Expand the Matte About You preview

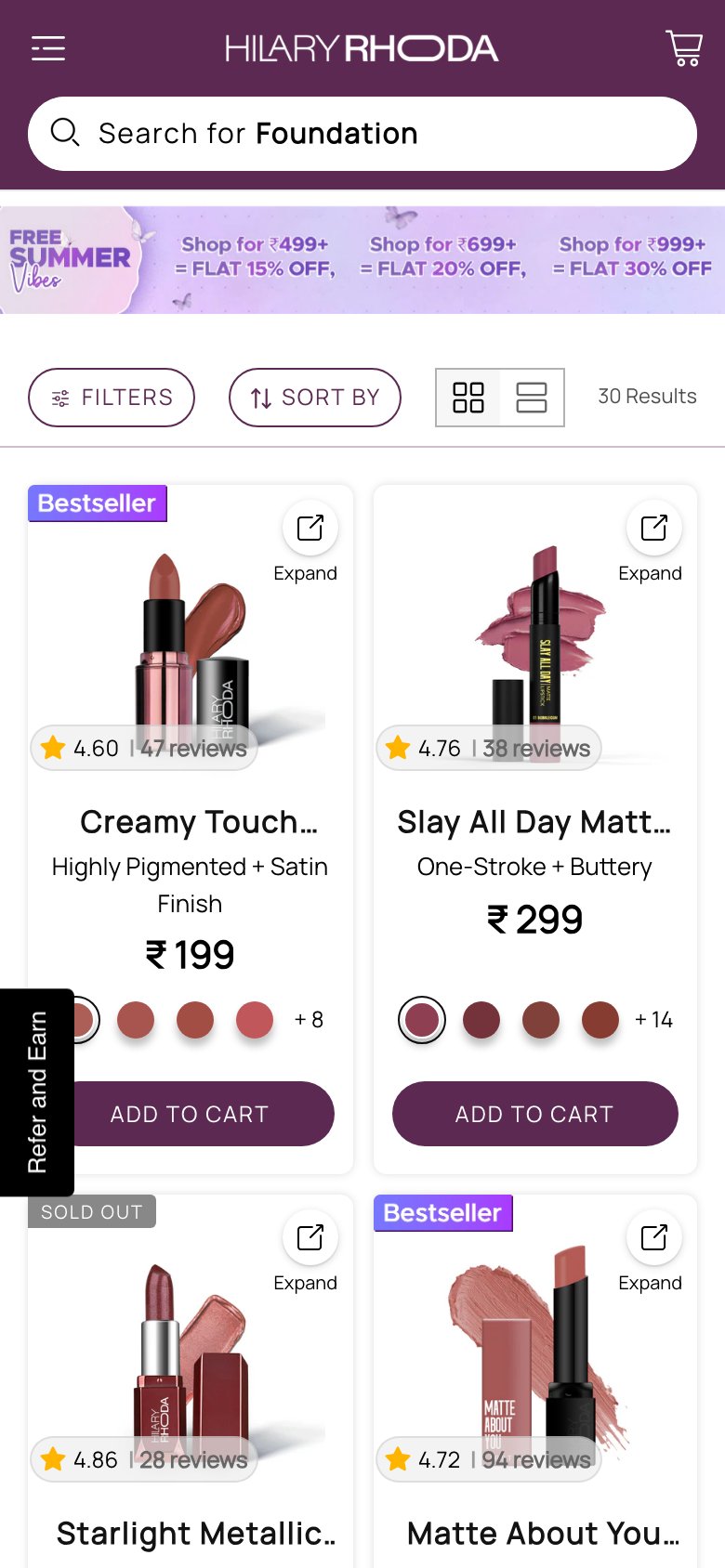coord(654,1237)
